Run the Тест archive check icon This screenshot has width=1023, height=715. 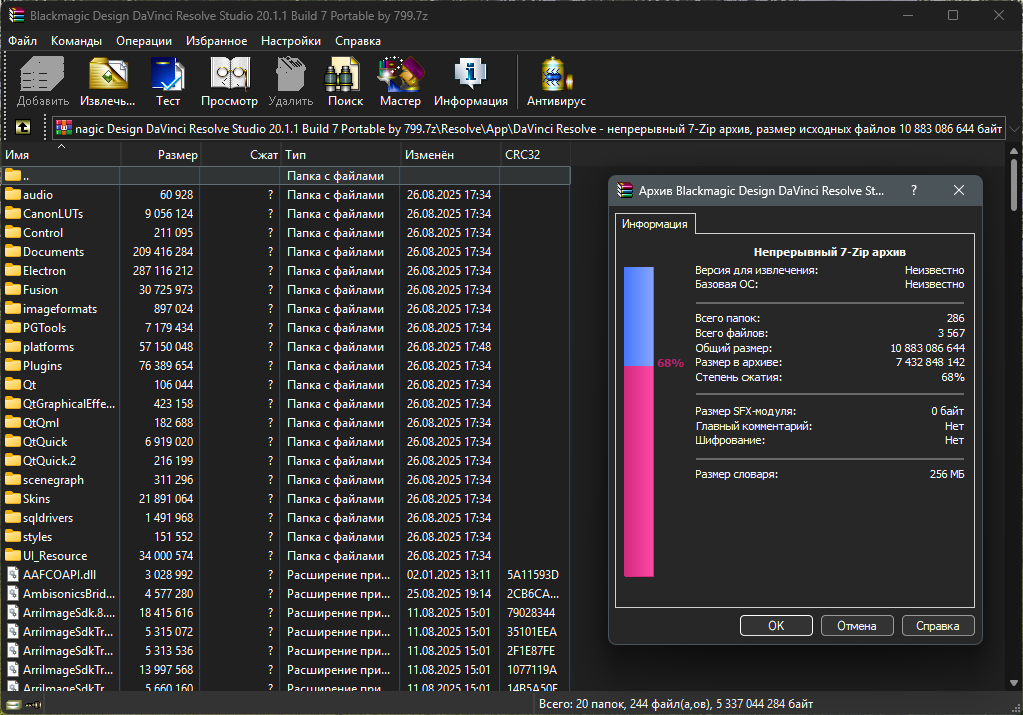pos(168,73)
